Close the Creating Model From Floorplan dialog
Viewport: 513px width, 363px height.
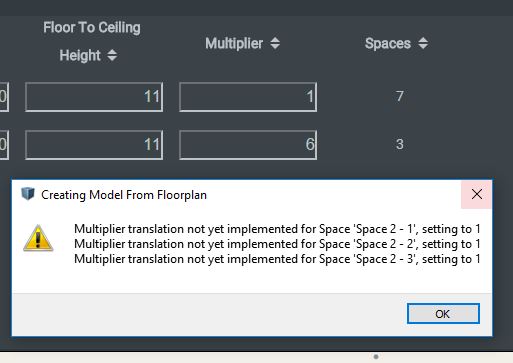coord(477,194)
